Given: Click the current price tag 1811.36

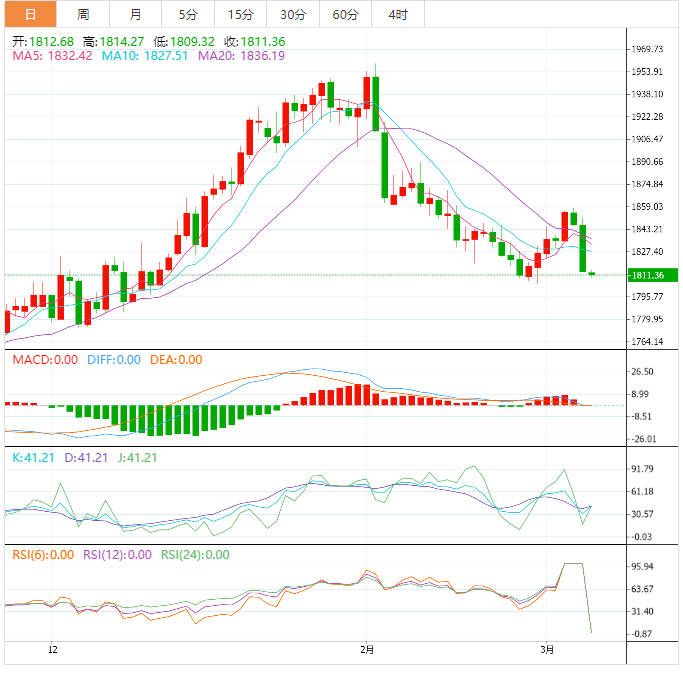Looking at the screenshot, I should 647,275.
